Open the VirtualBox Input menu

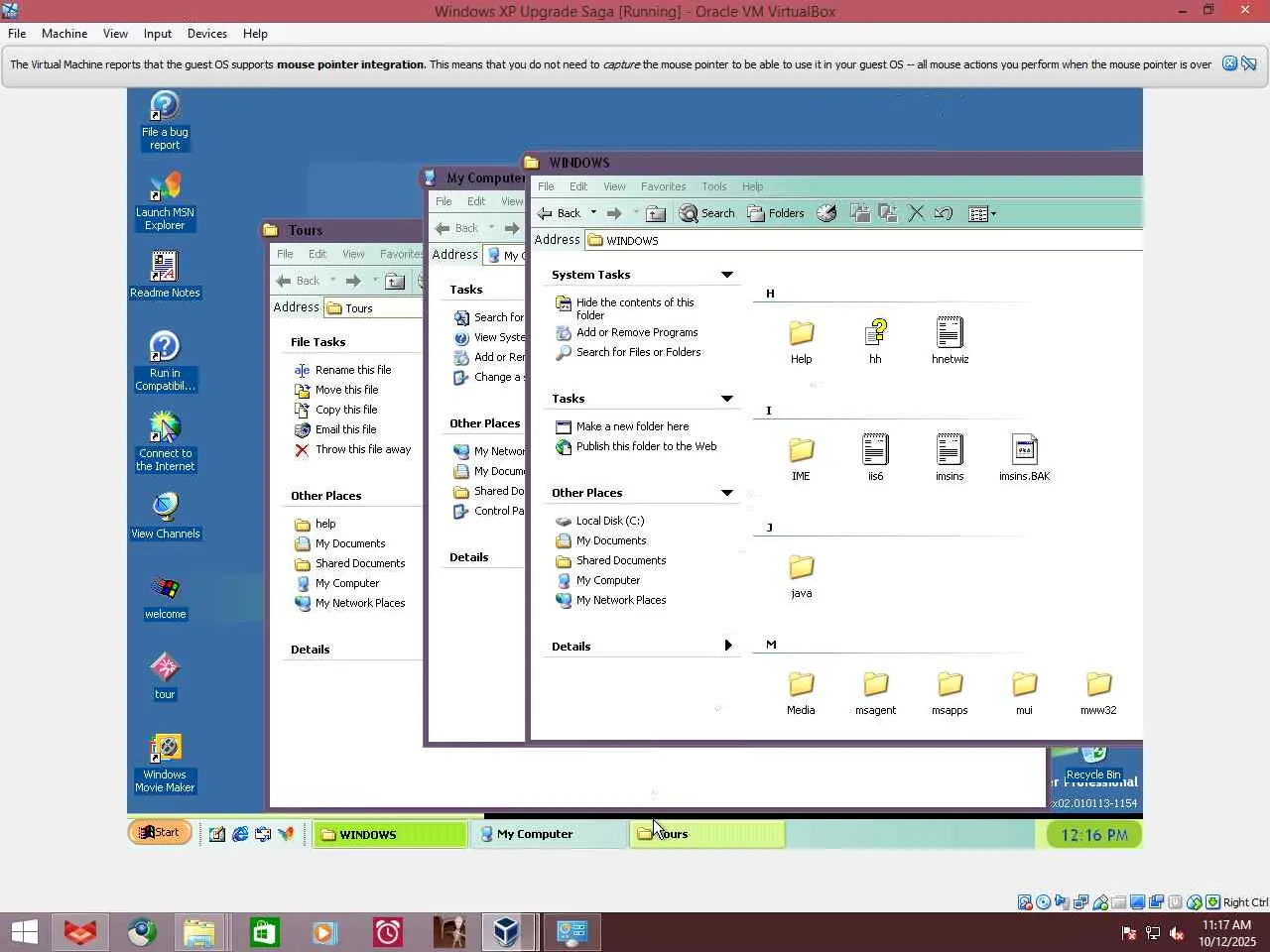pyautogui.click(x=158, y=34)
